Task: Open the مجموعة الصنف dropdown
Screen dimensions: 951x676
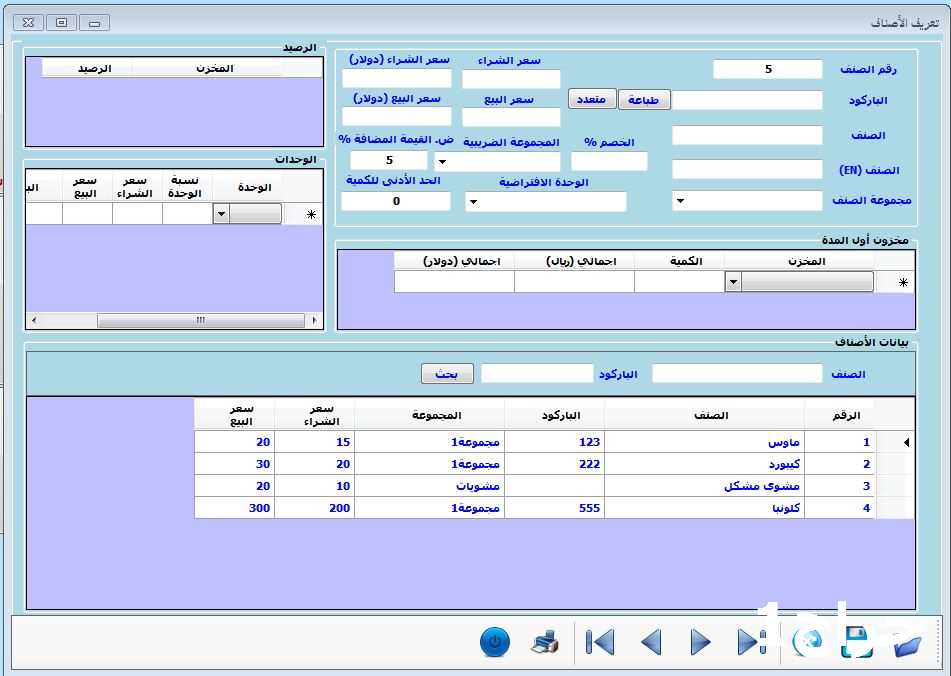Action: click(680, 202)
